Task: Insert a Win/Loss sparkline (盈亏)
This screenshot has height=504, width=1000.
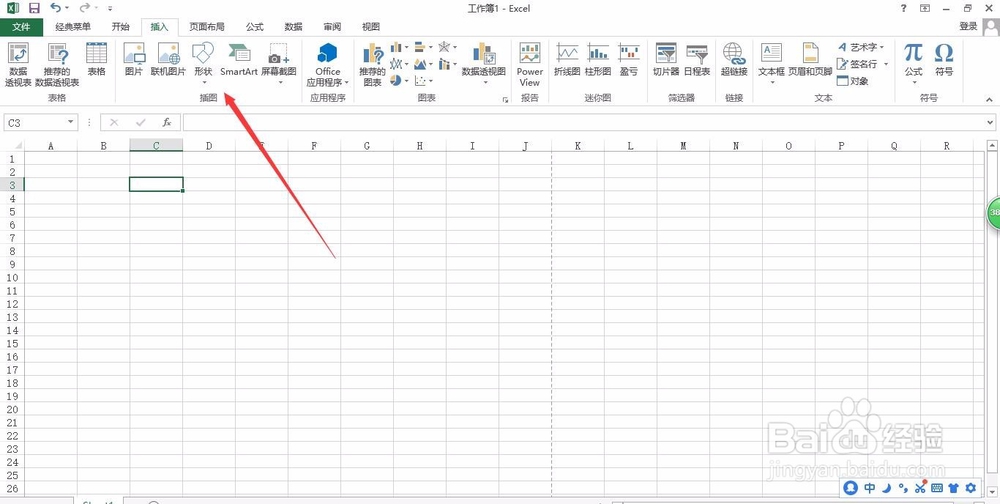Action: click(629, 60)
